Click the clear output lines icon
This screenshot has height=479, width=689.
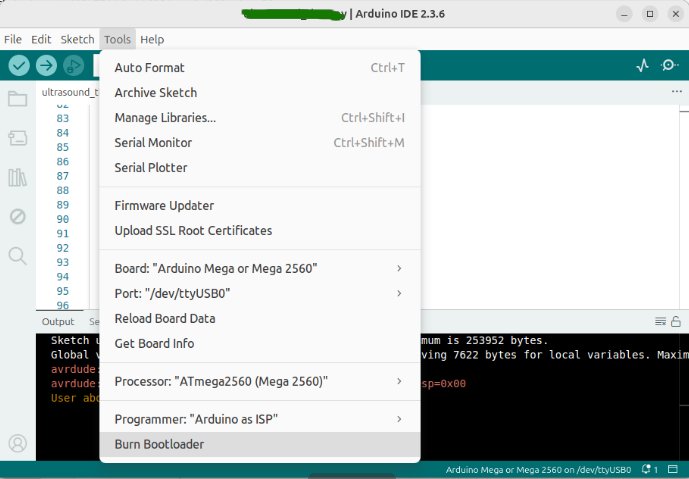660,321
